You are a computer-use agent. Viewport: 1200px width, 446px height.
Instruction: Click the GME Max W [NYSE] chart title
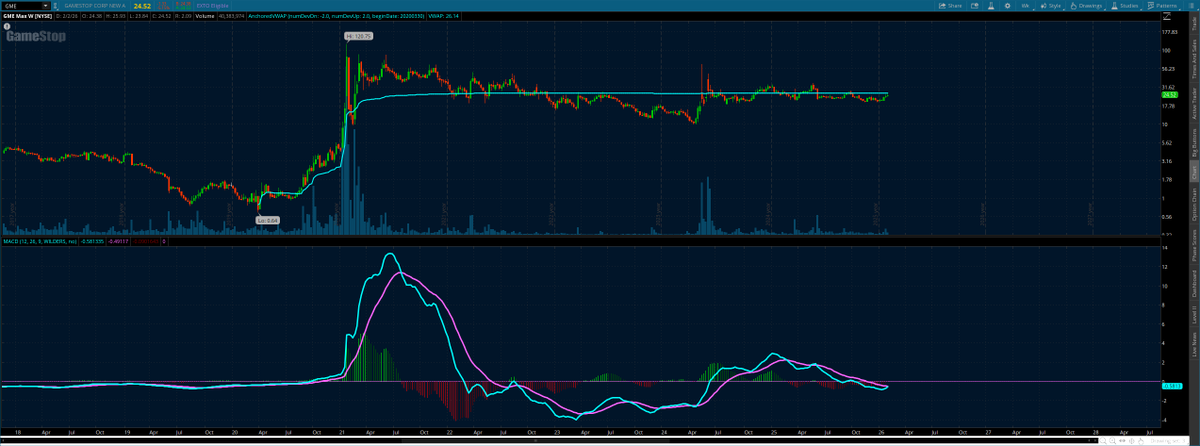27,16
